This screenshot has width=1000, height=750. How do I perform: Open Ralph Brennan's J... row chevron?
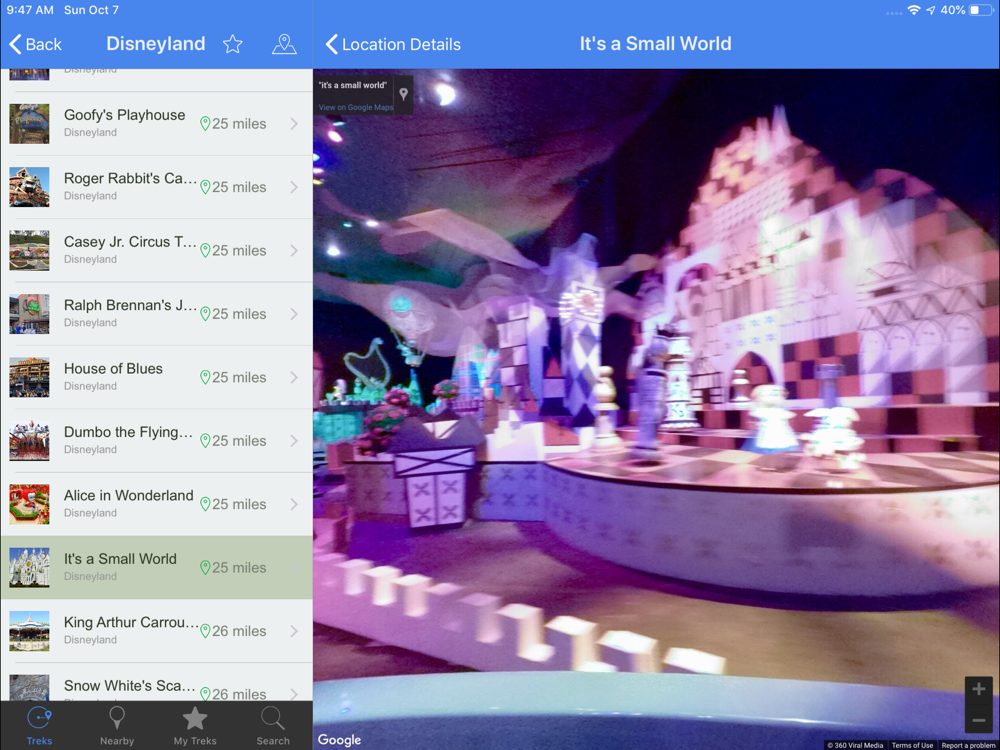click(x=294, y=314)
